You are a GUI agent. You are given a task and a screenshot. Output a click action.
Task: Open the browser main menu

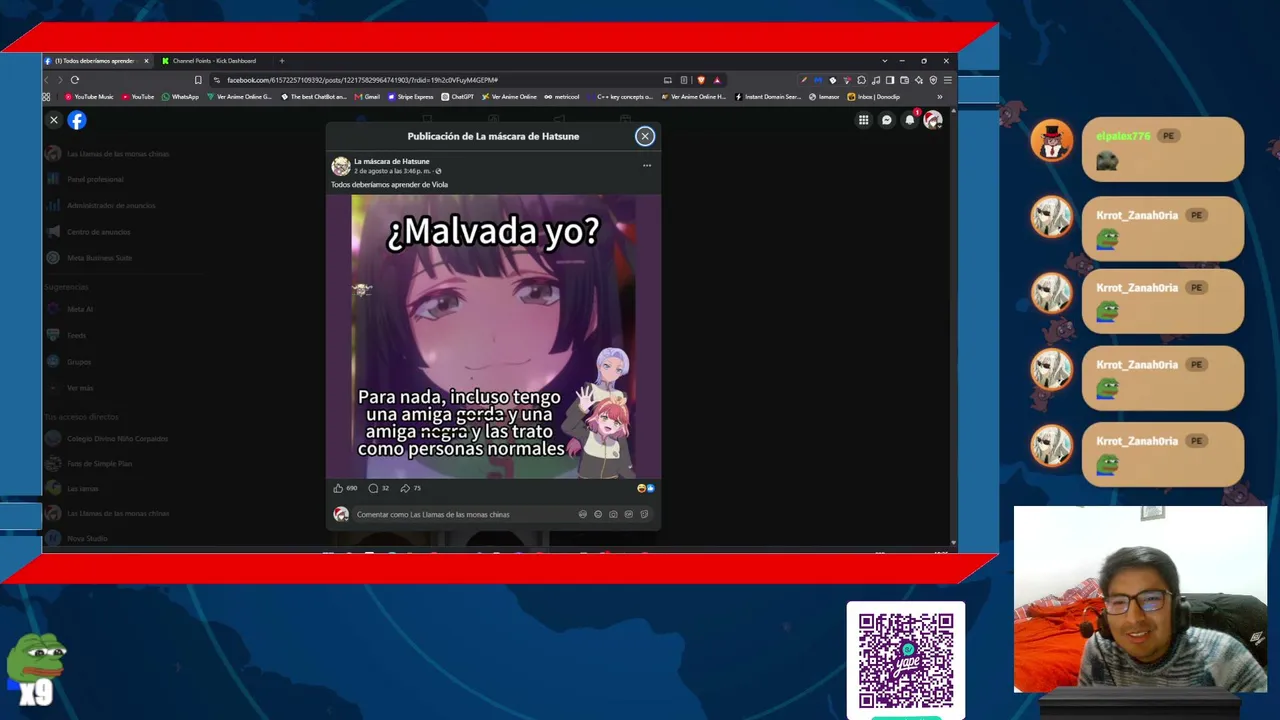948,80
